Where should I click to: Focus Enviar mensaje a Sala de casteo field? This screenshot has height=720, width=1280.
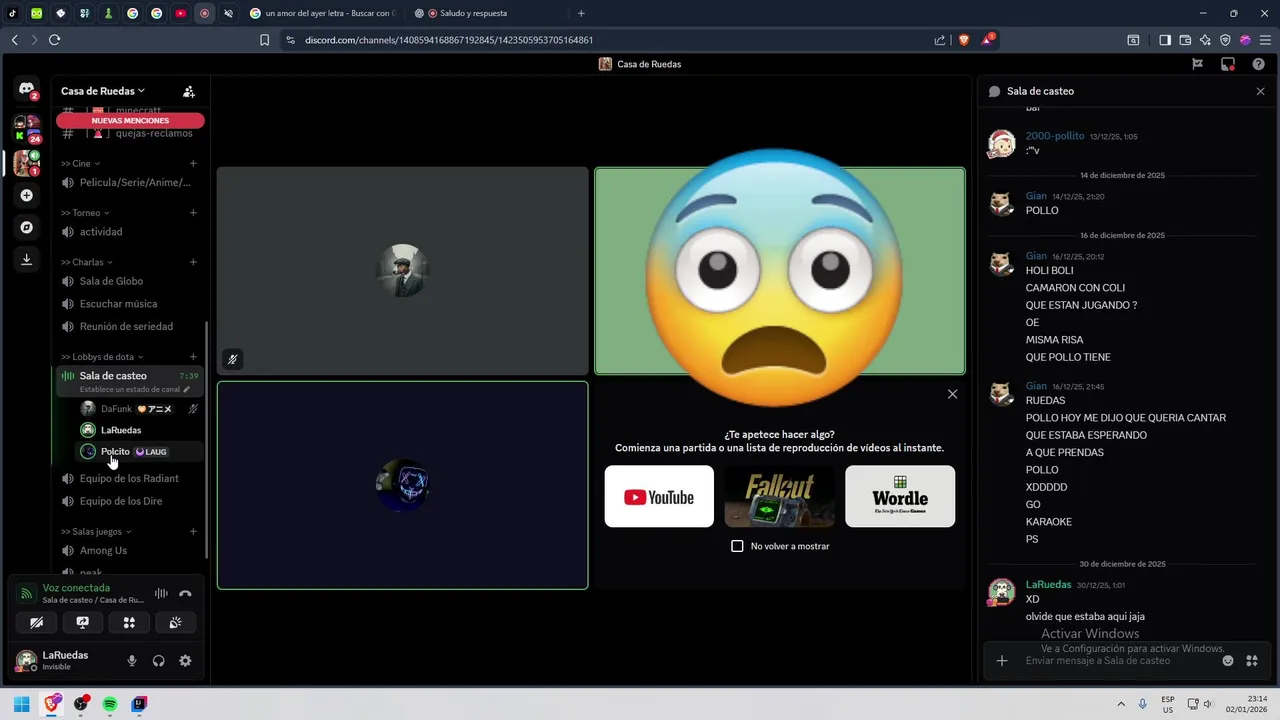click(x=1118, y=660)
